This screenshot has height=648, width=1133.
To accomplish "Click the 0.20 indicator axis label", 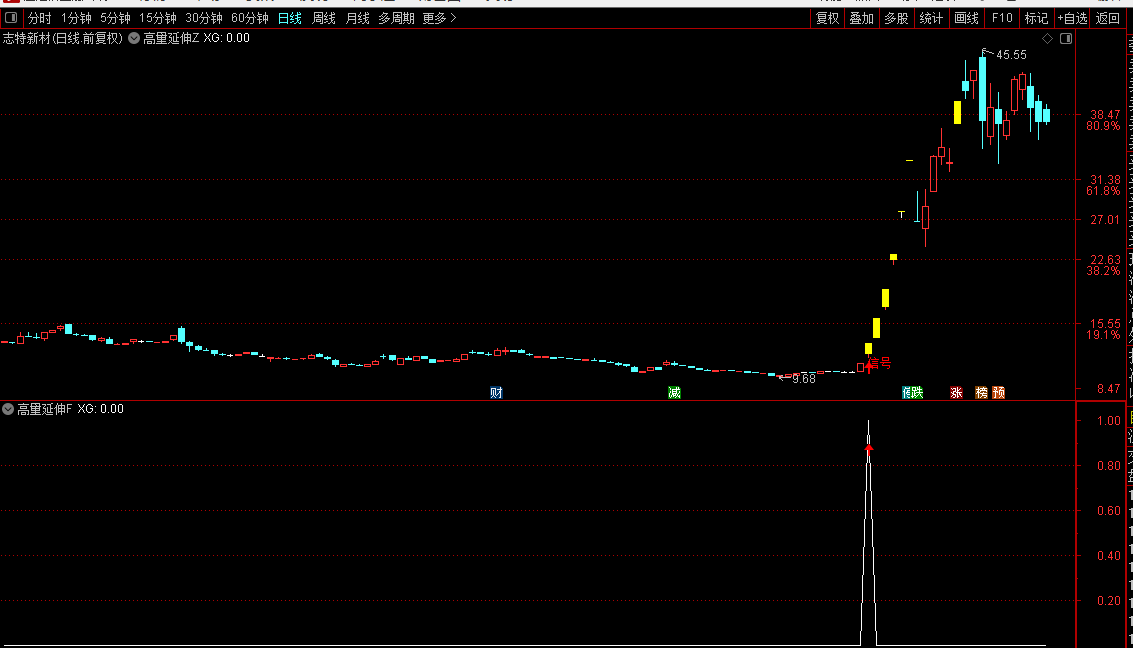I will tap(1108, 600).
